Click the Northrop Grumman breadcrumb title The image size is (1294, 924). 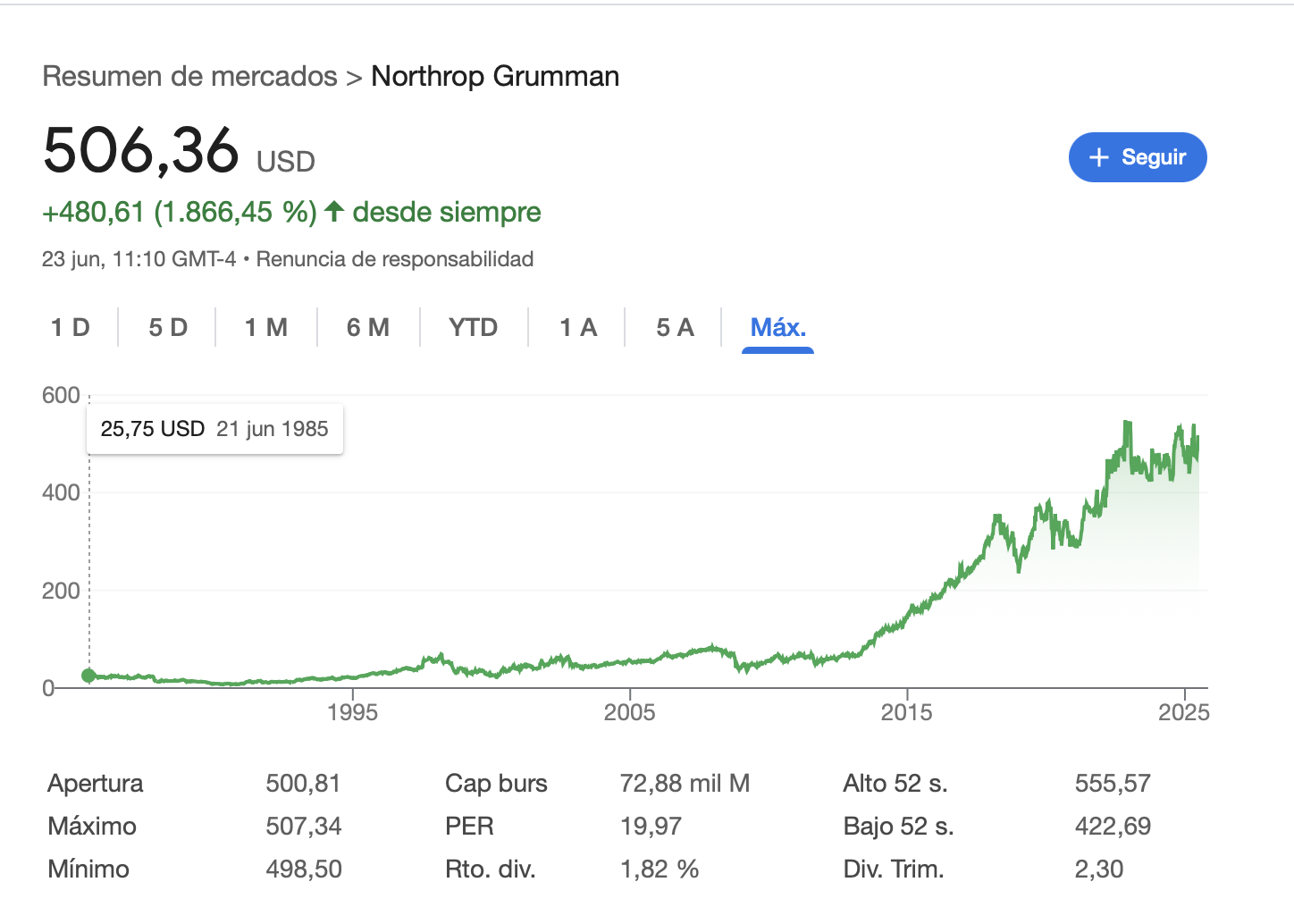click(495, 77)
